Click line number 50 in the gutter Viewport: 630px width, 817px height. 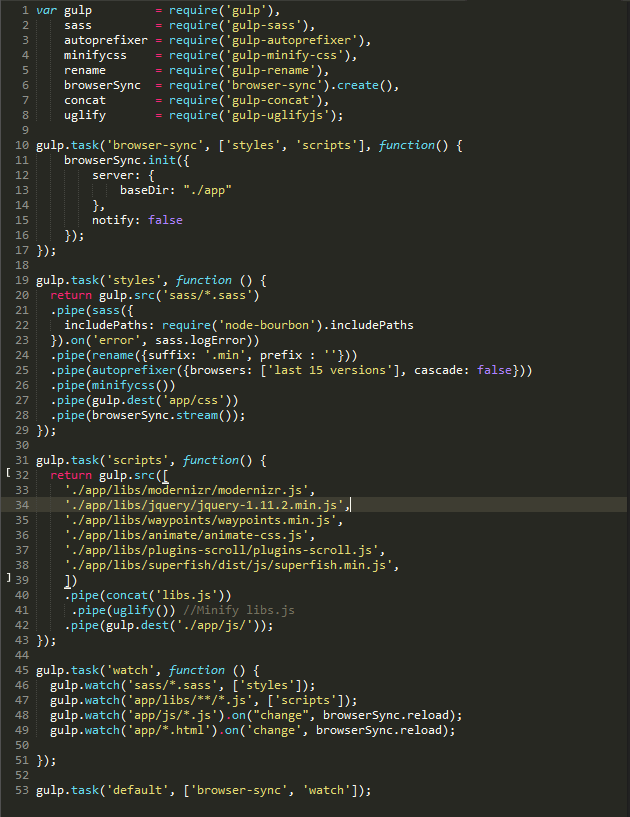[22, 745]
